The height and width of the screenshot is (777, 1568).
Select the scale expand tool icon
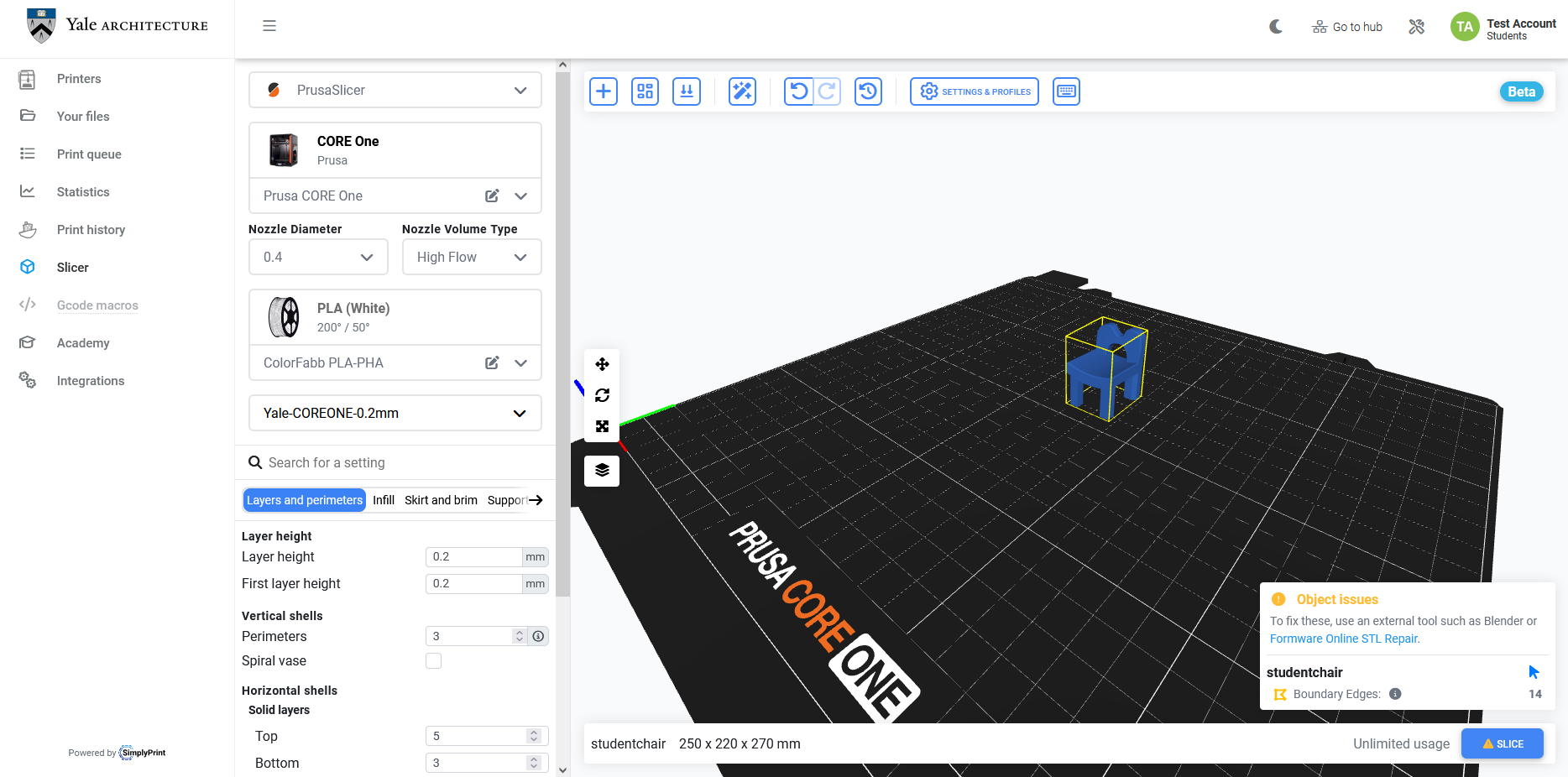click(602, 426)
